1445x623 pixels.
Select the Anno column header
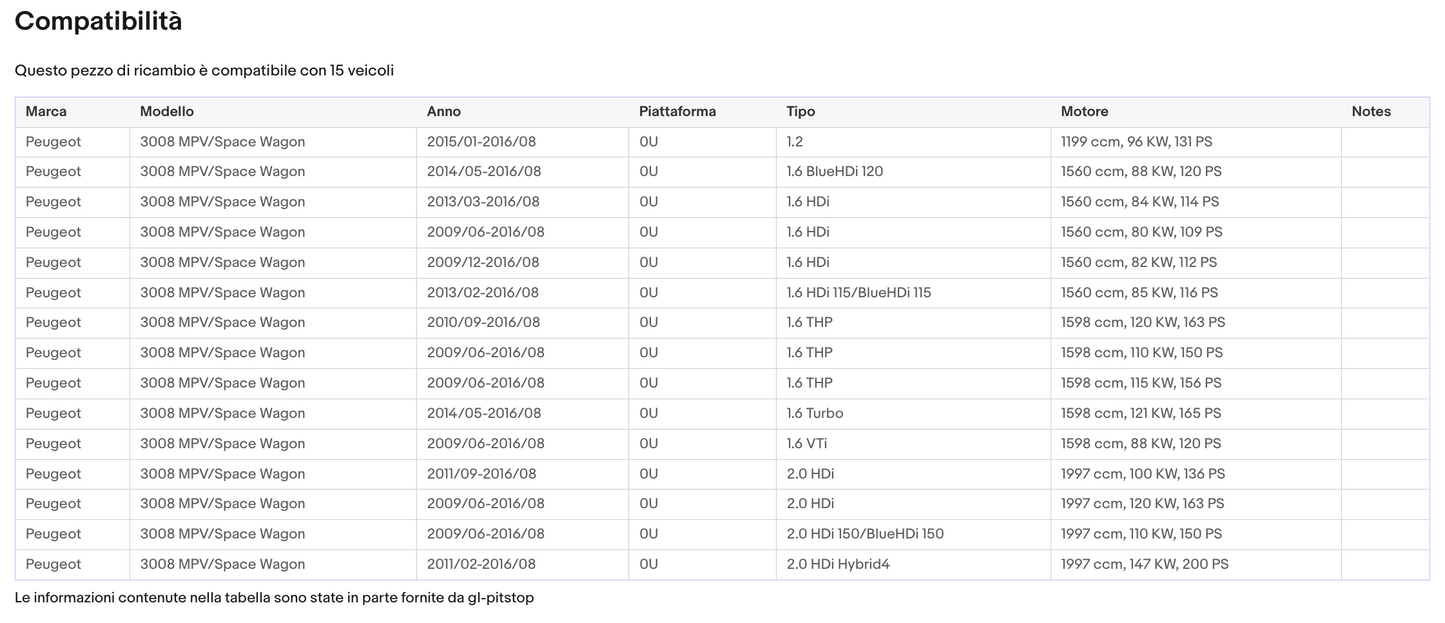click(x=444, y=112)
